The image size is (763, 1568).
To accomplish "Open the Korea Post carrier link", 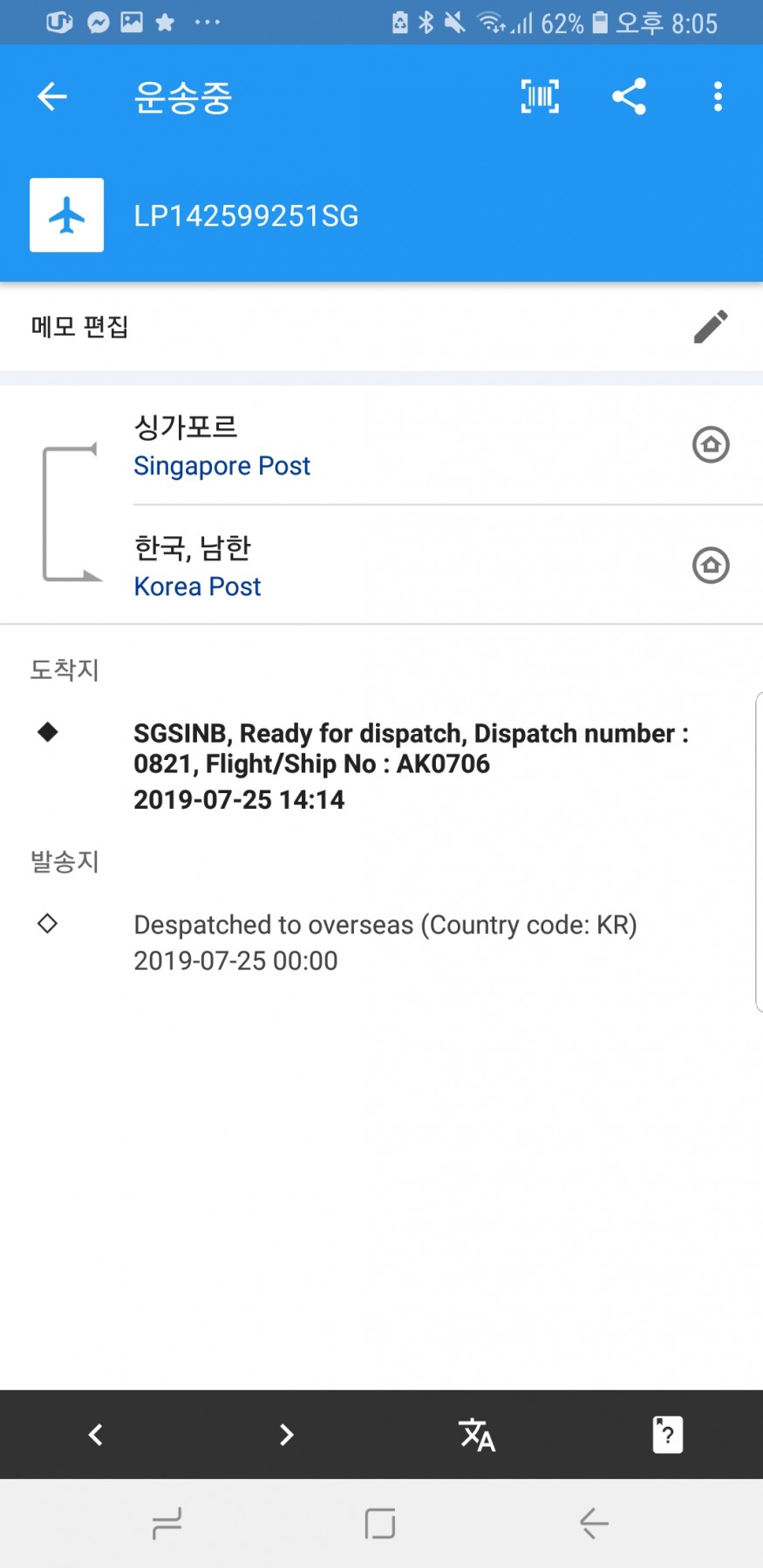I will 197,587.
